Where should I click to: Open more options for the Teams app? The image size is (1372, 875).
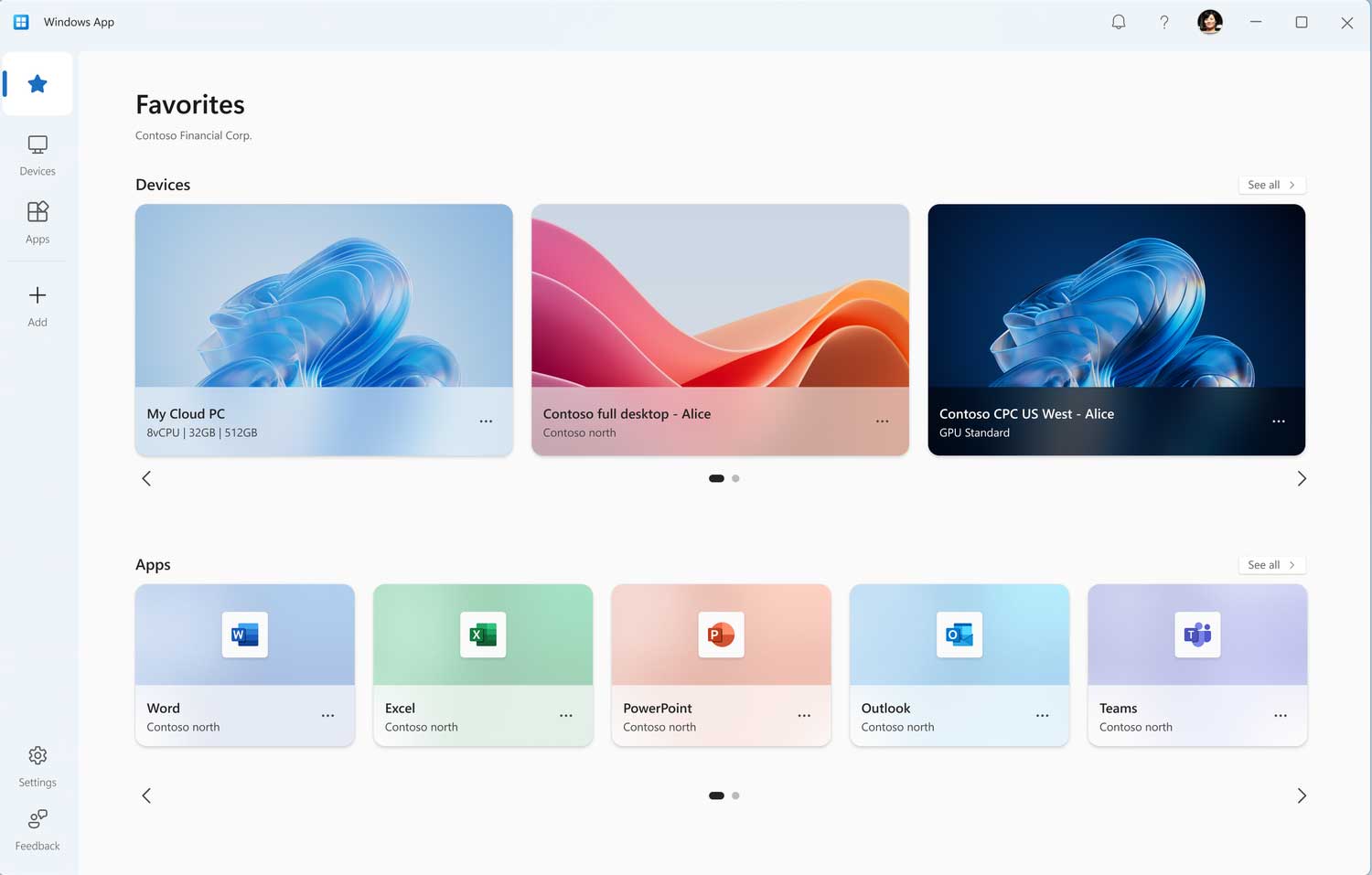coord(1280,716)
